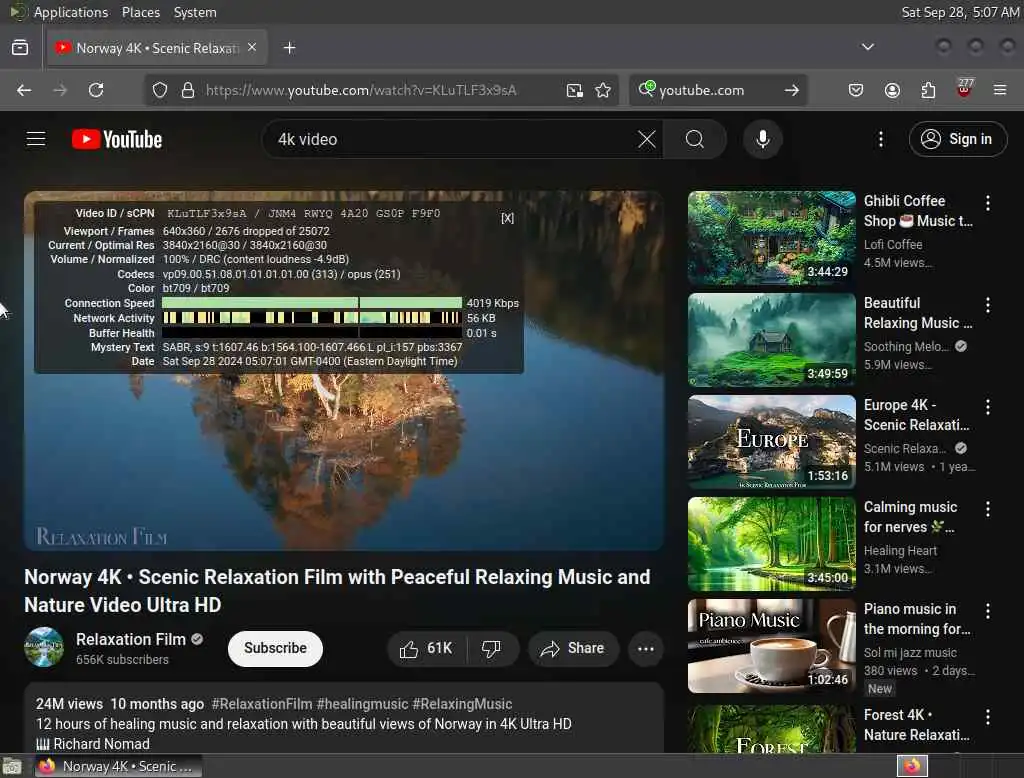Go back with browser back arrow
The image size is (1024, 778).
point(24,90)
